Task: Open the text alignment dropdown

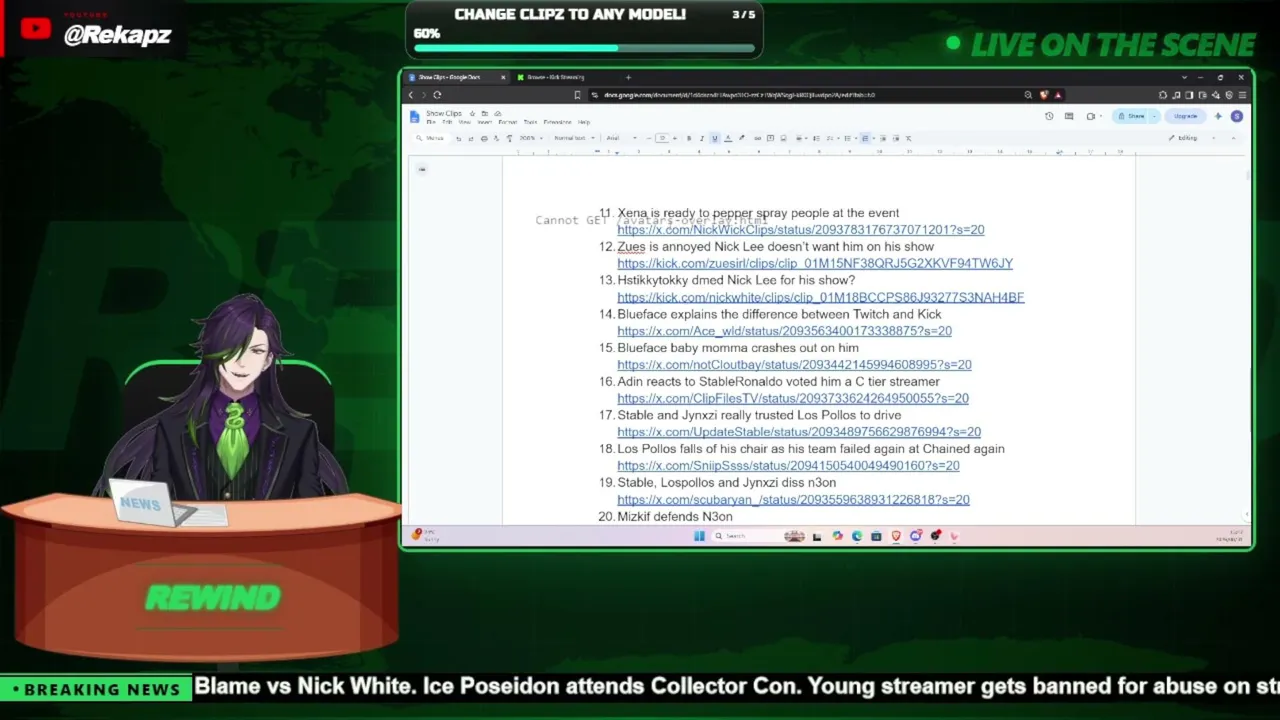Action: [803, 138]
